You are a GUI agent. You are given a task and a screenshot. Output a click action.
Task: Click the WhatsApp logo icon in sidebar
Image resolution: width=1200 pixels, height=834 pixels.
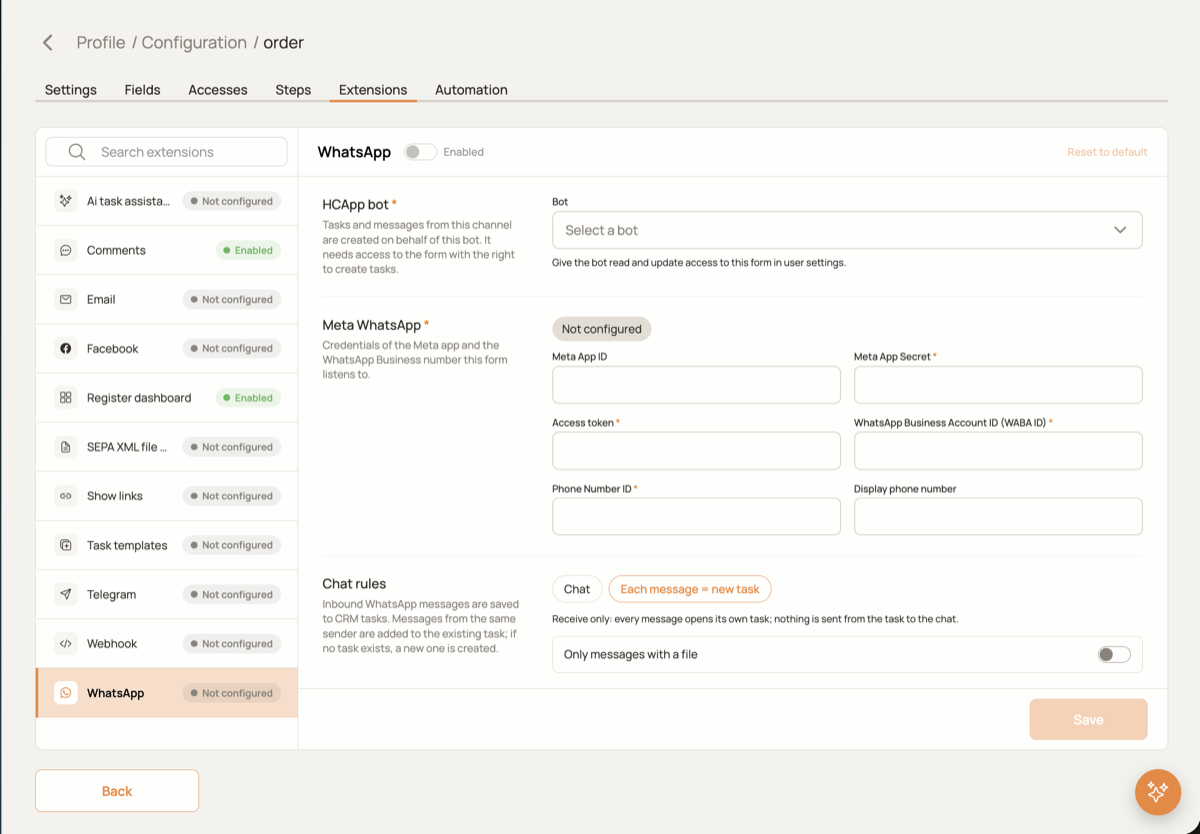click(66, 693)
